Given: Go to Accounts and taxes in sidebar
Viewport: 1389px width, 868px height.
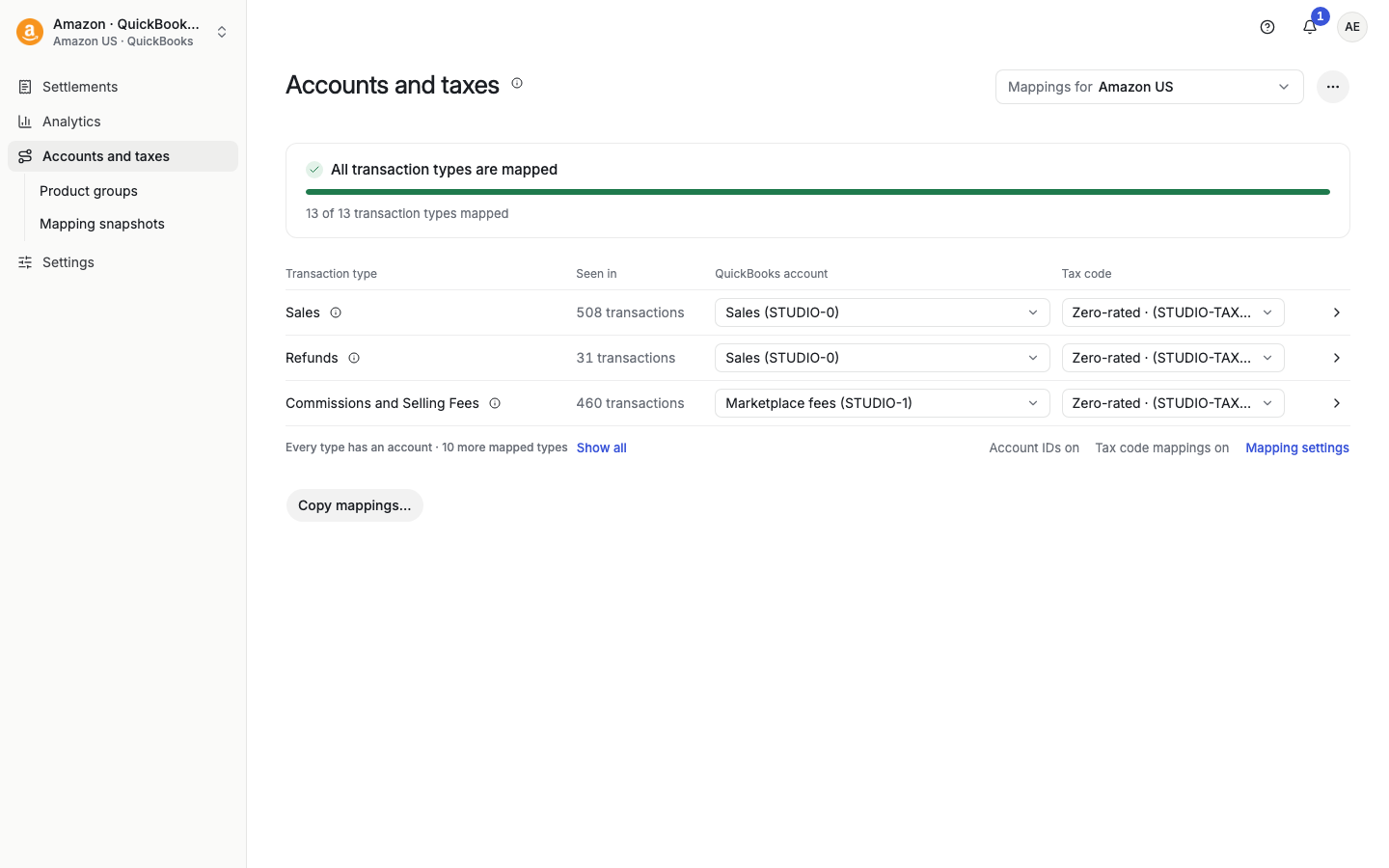Looking at the screenshot, I should [x=123, y=156].
